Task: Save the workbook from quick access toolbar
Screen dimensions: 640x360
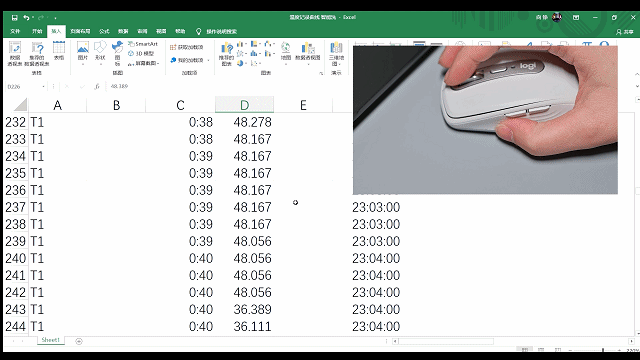Action: tap(14, 18)
